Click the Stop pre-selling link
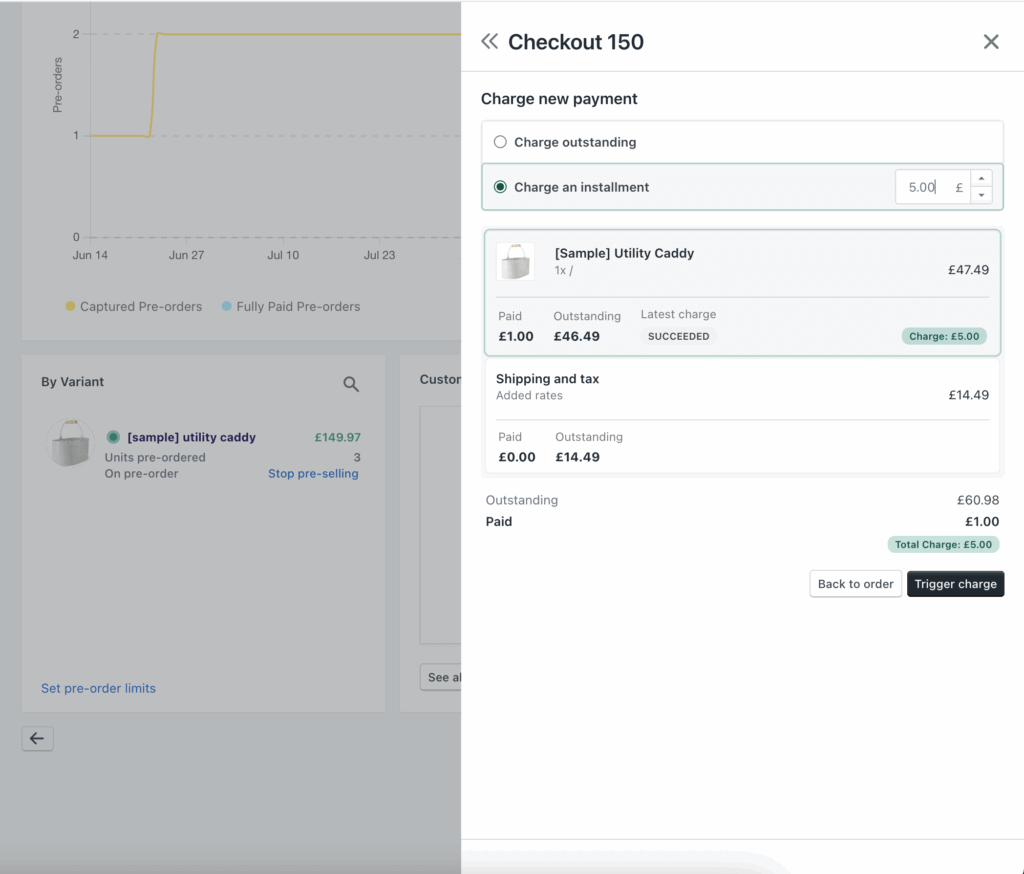 point(313,473)
